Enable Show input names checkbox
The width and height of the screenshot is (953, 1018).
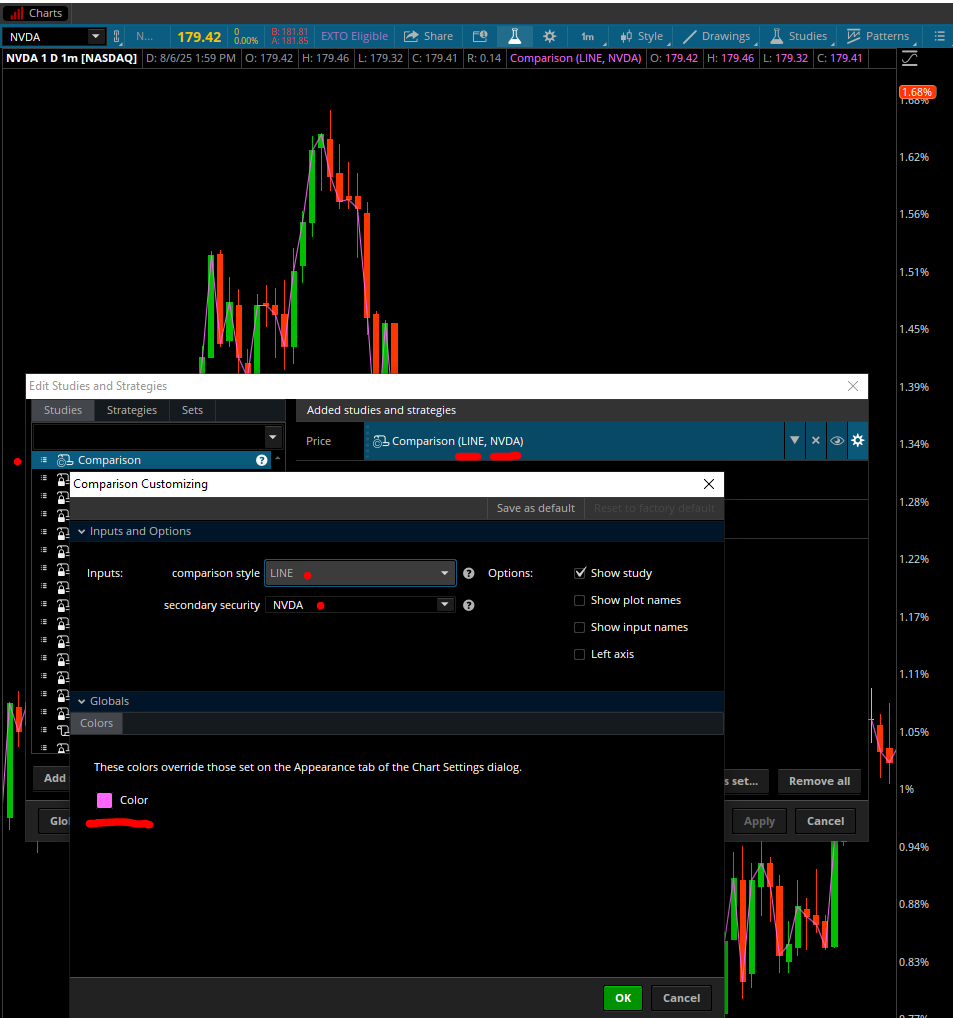click(580, 627)
